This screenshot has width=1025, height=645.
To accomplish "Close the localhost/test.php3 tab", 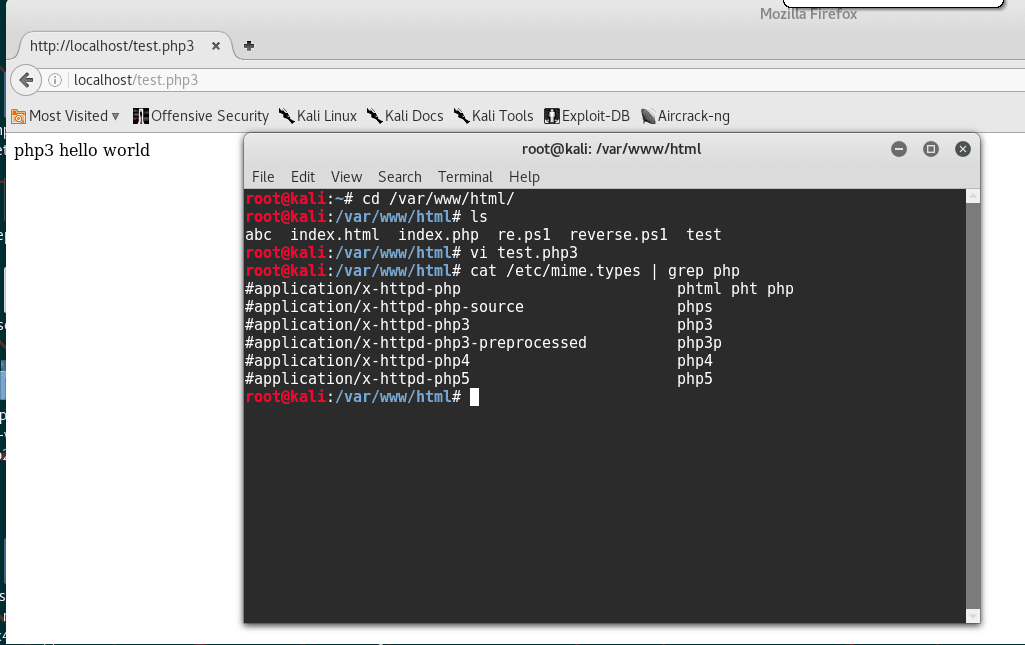I will [216, 46].
